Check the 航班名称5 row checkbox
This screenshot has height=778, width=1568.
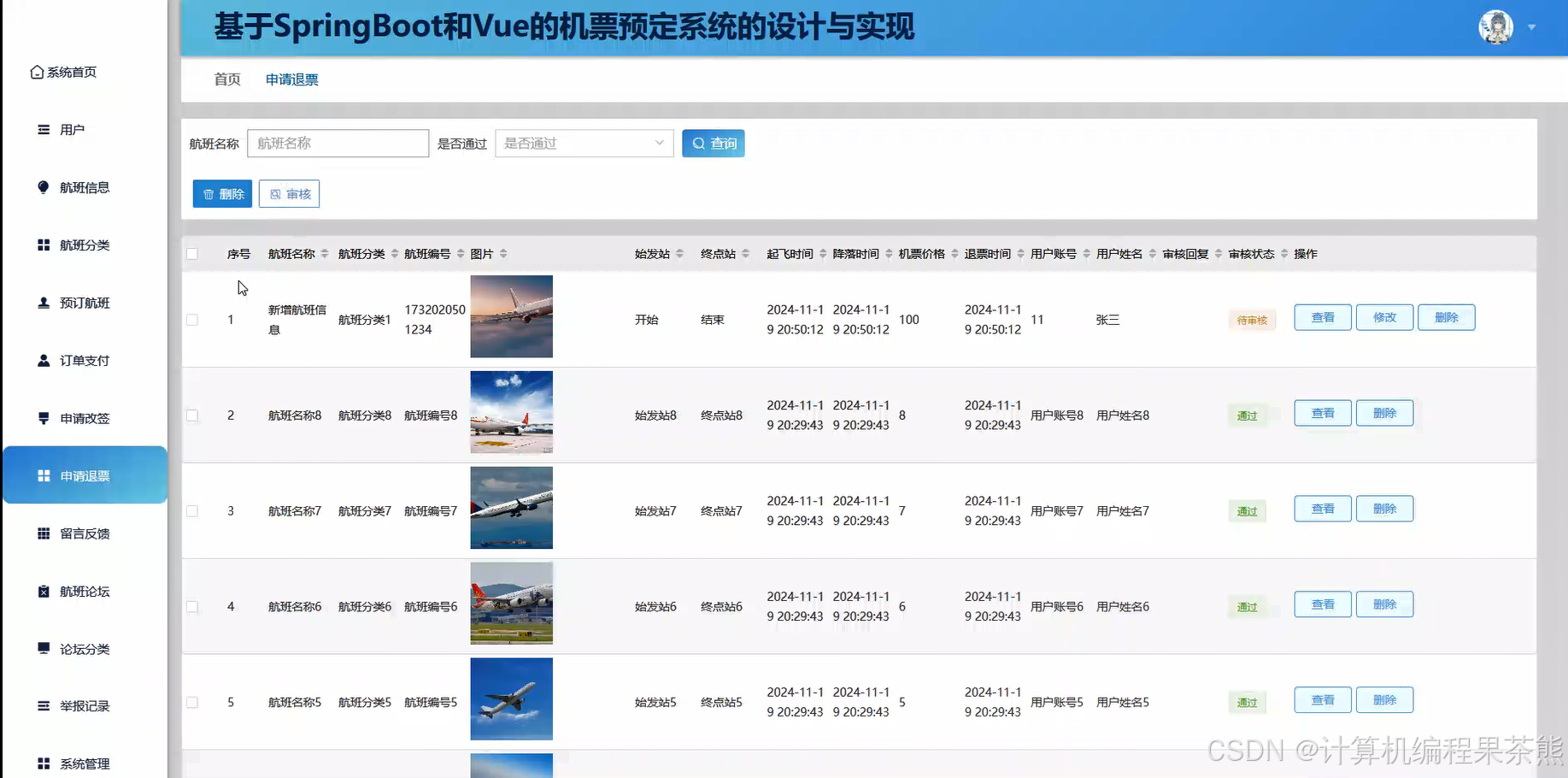coord(192,703)
